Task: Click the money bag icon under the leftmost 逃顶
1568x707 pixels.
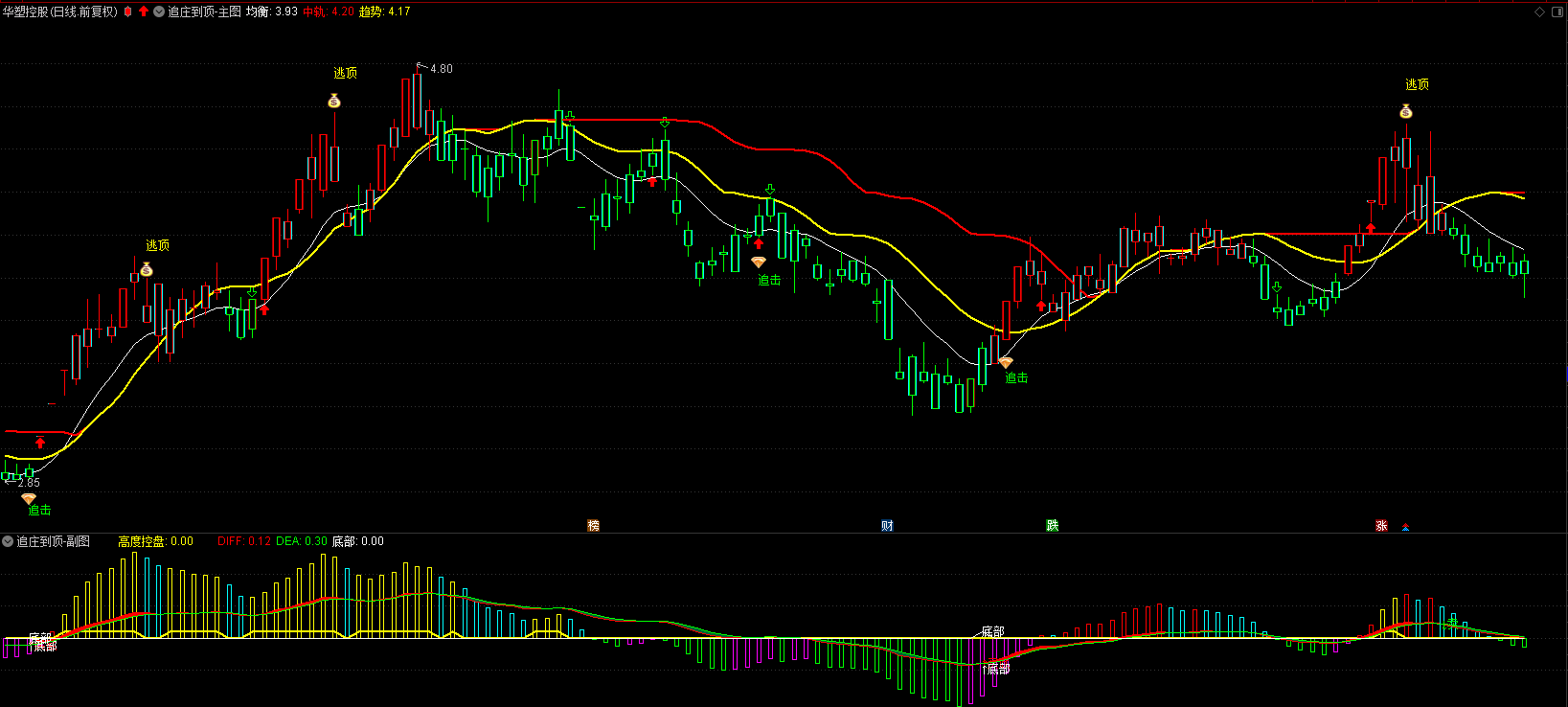Action: click(x=147, y=270)
